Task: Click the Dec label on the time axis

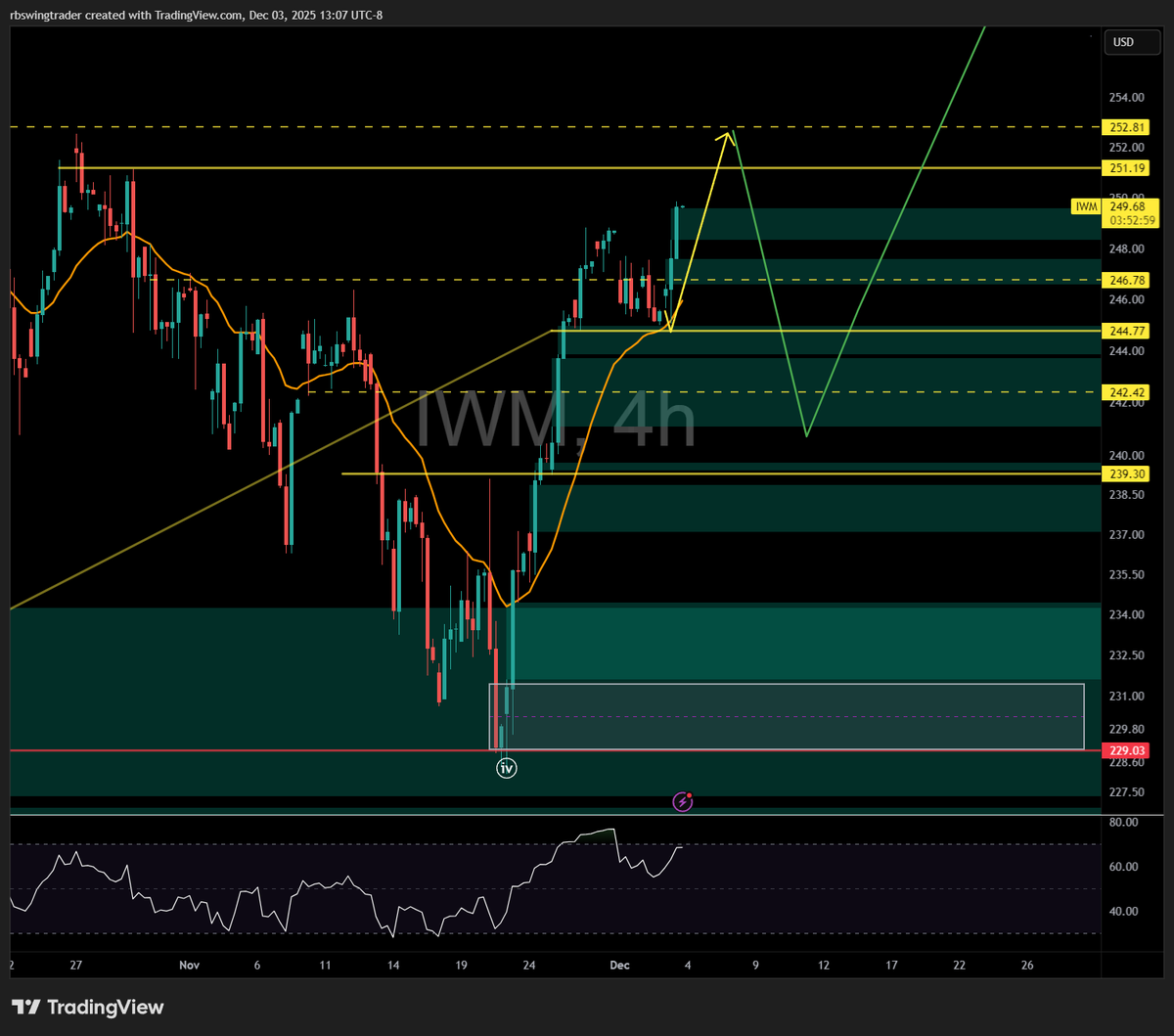Action: tap(618, 965)
